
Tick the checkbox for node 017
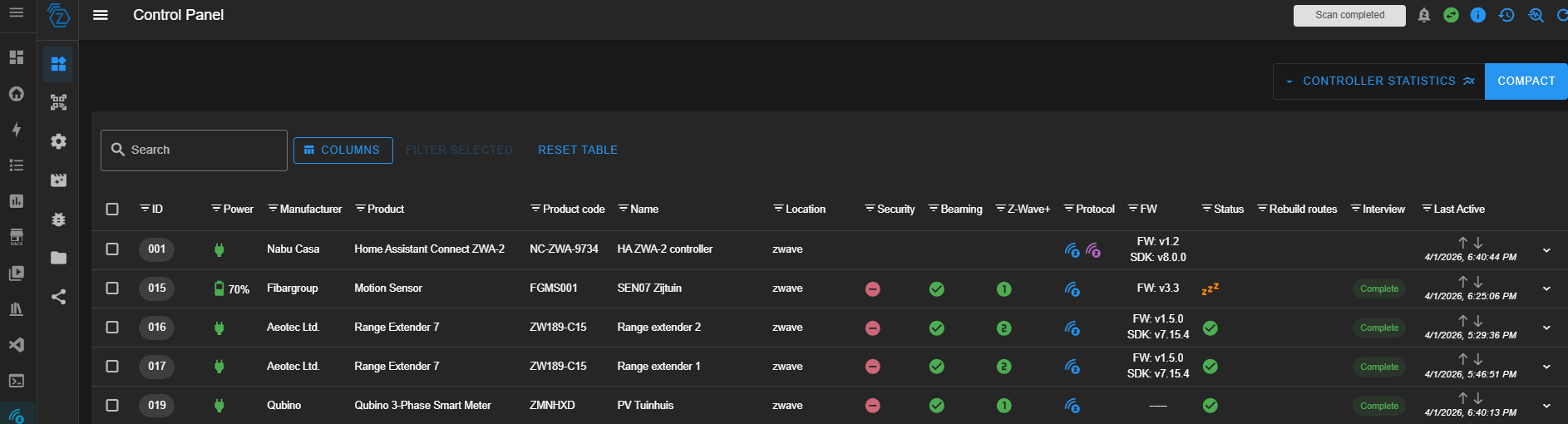112,366
